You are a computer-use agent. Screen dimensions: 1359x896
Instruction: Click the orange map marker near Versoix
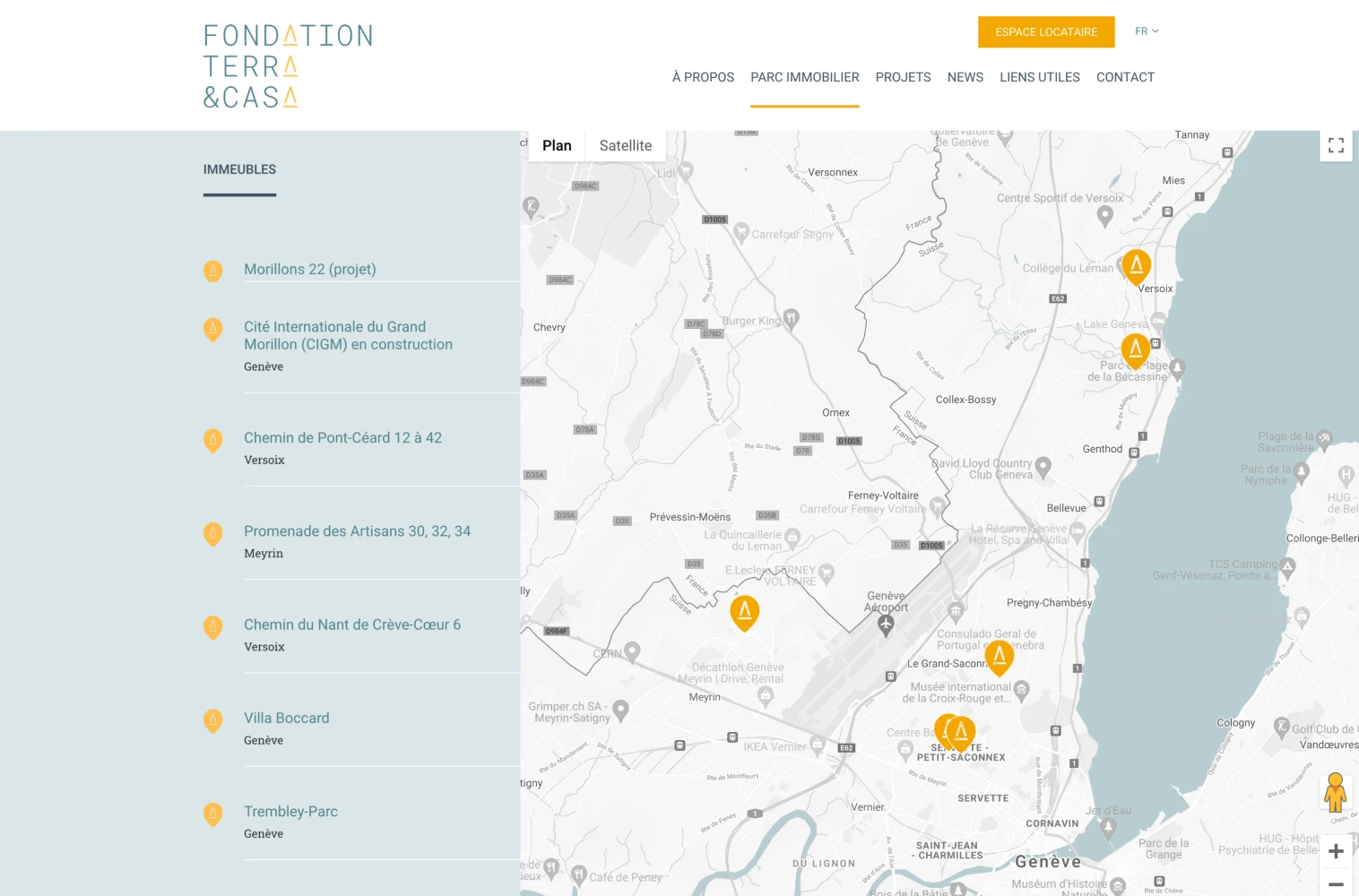(1136, 266)
